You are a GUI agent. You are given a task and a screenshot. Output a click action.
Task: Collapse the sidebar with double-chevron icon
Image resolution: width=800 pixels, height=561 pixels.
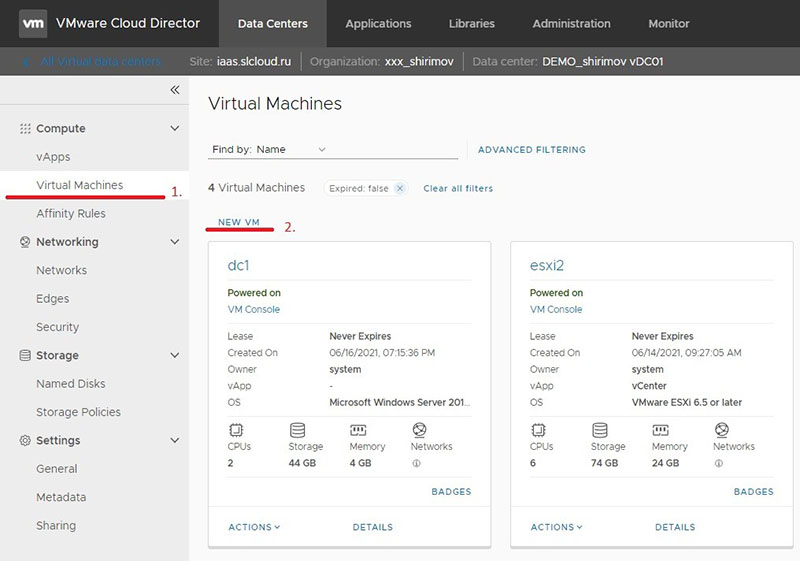pos(175,90)
